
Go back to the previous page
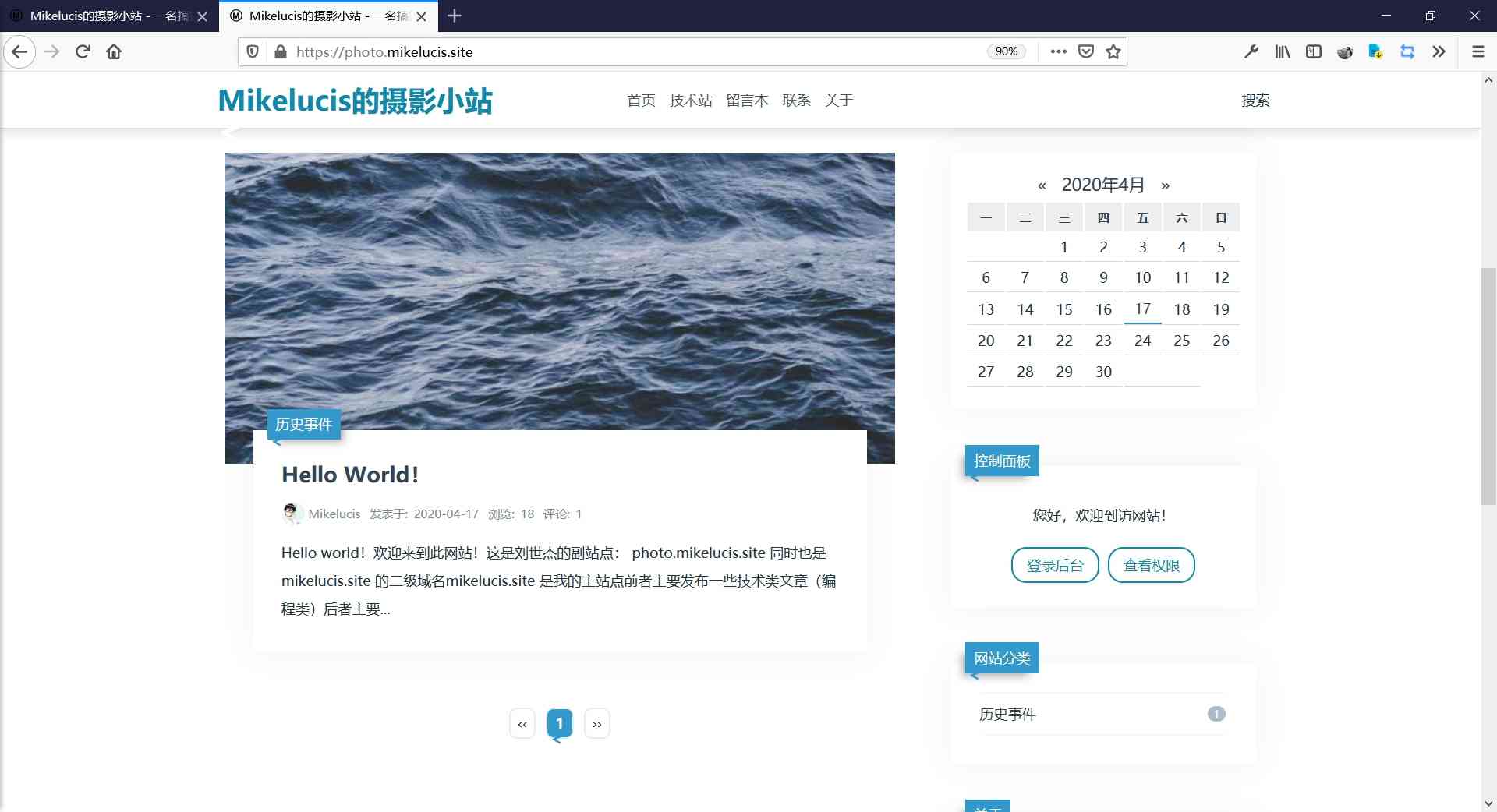click(19, 52)
